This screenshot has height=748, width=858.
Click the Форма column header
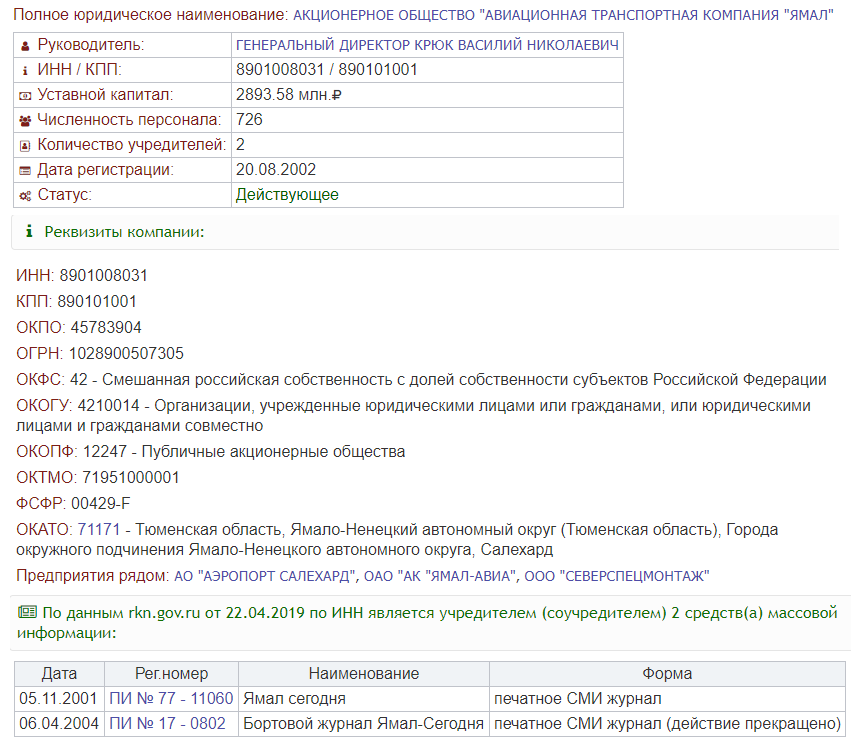point(668,674)
